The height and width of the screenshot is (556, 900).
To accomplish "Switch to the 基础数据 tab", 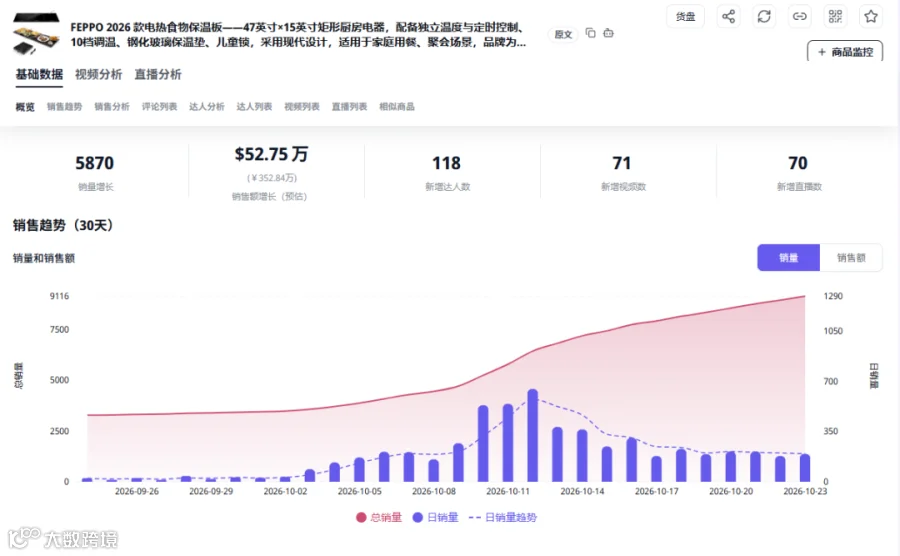I will click(39, 74).
